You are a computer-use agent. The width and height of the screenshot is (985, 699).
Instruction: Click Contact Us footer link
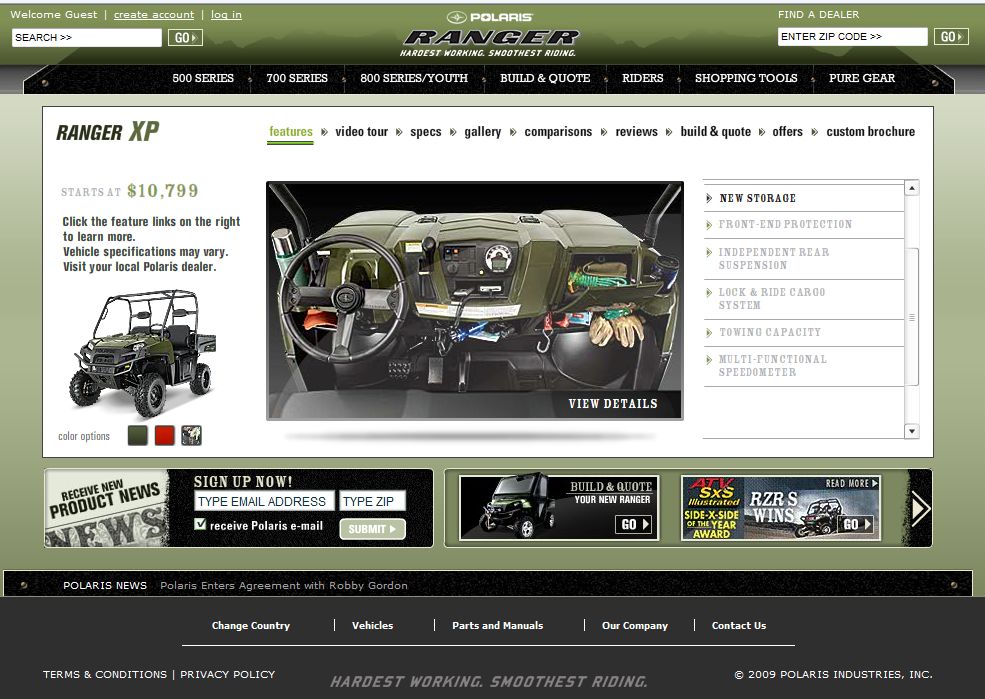(739, 626)
